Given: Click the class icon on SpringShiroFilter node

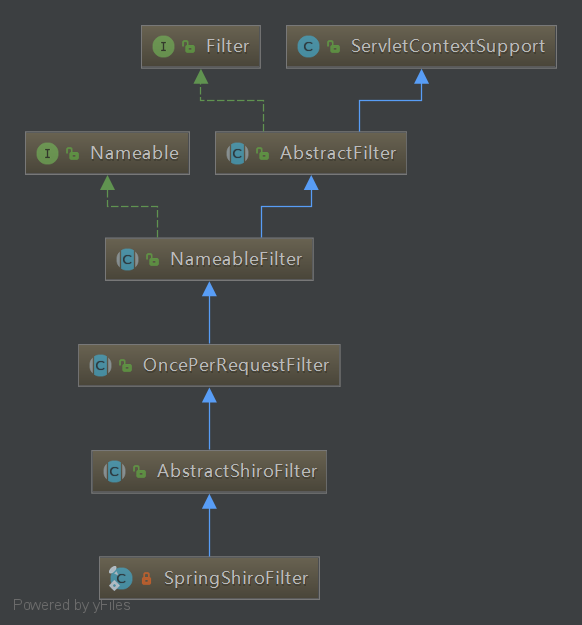Looking at the screenshot, I should (x=120, y=578).
